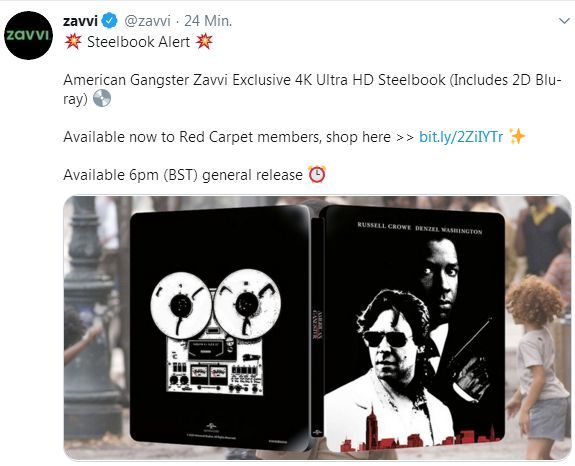Click Russell Crowe Denzel Washington cover title
This screenshot has height=466, width=575.
[x=420, y=228]
